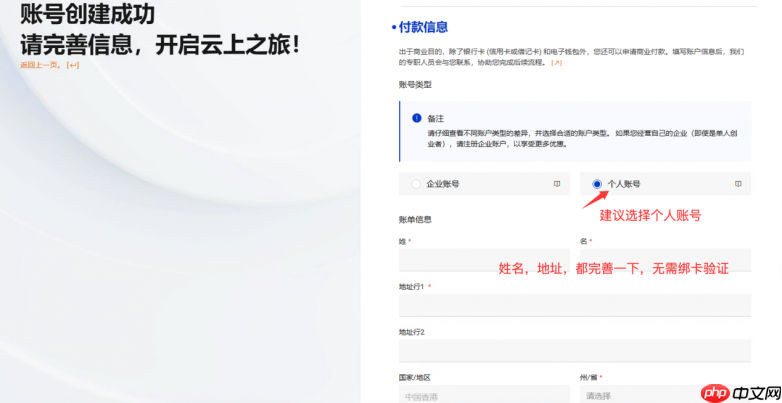782x403 pixels.
Task: Click into the 地址行2 field
Action: [x=575, y=351]
